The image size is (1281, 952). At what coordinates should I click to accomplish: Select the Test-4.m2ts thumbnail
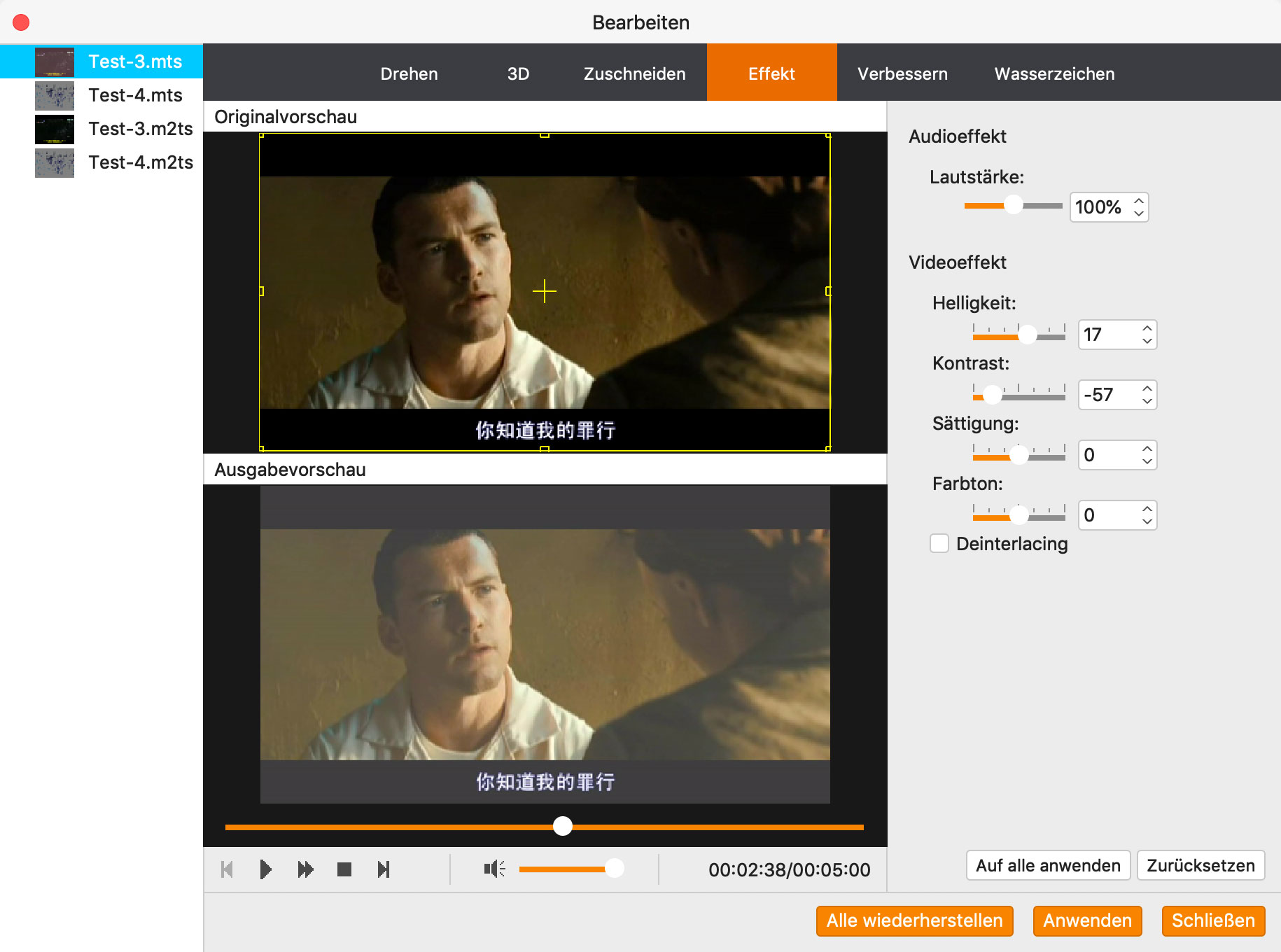tap(55, 162)
